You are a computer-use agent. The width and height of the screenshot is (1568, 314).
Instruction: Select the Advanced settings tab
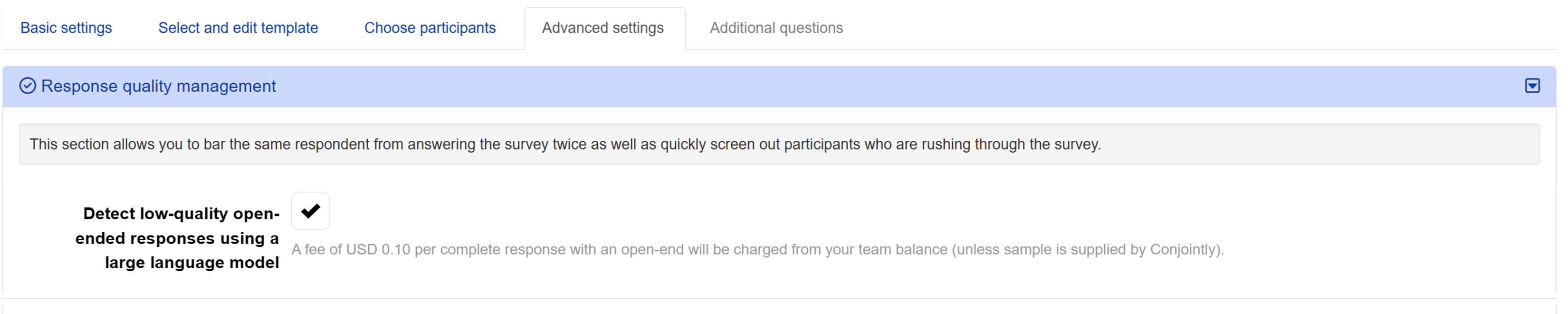602,28
